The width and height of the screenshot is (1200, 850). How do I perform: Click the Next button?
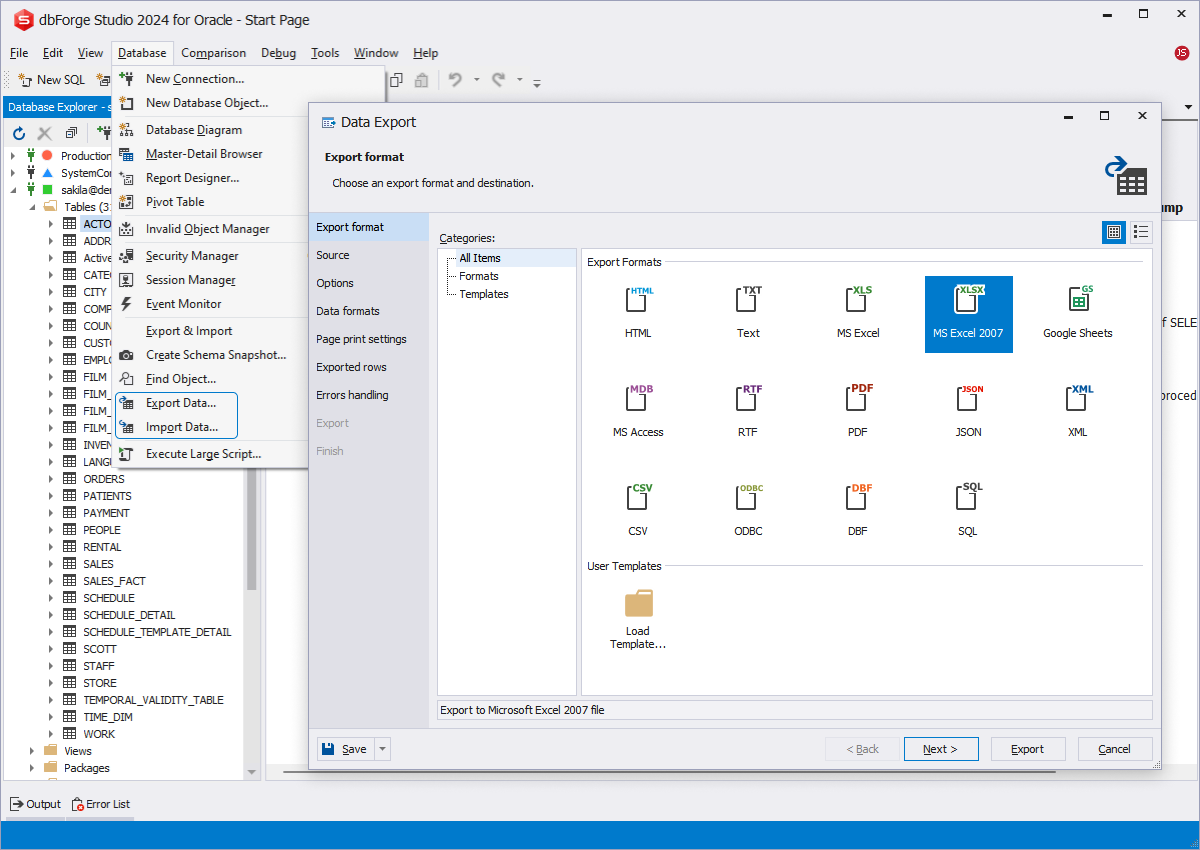[x=940, y=749]
